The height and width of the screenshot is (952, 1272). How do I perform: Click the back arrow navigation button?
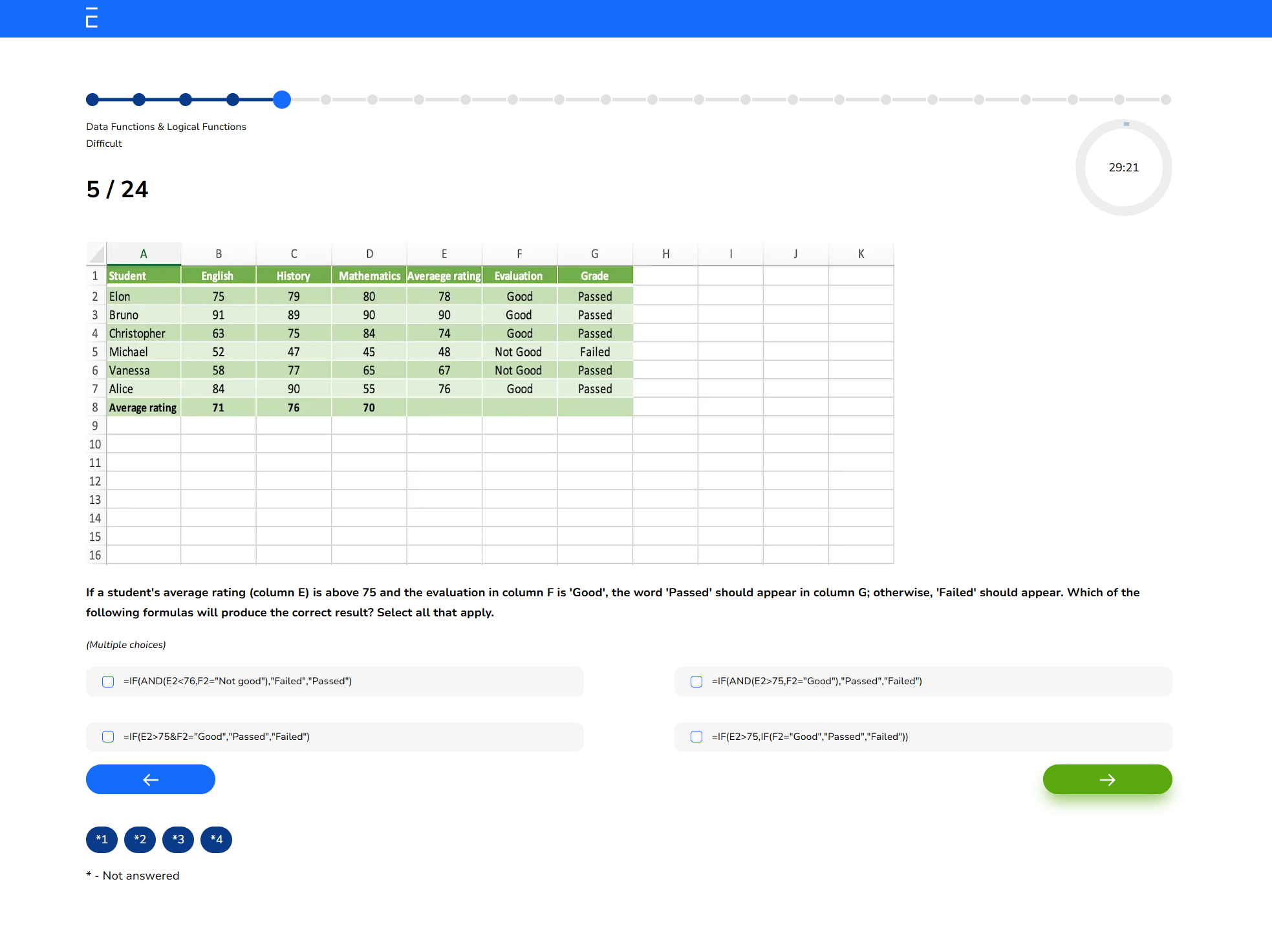point(150,779)
